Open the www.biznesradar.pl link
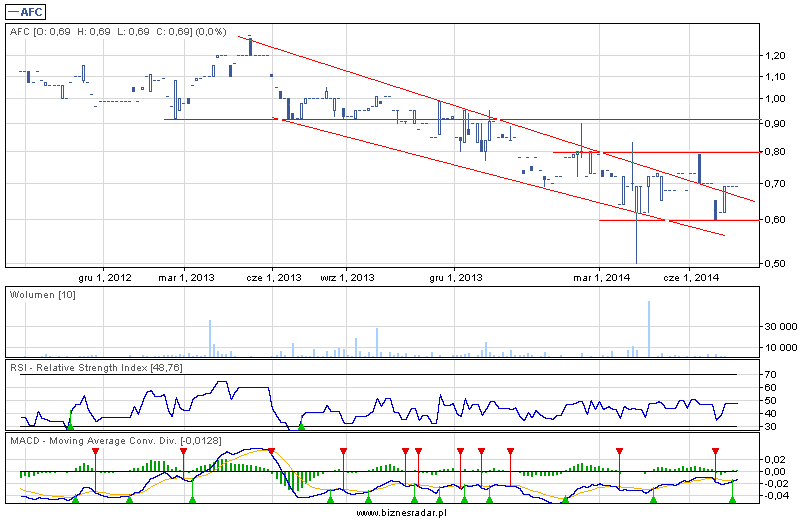The image size is (800, 520). coord(400,512)
